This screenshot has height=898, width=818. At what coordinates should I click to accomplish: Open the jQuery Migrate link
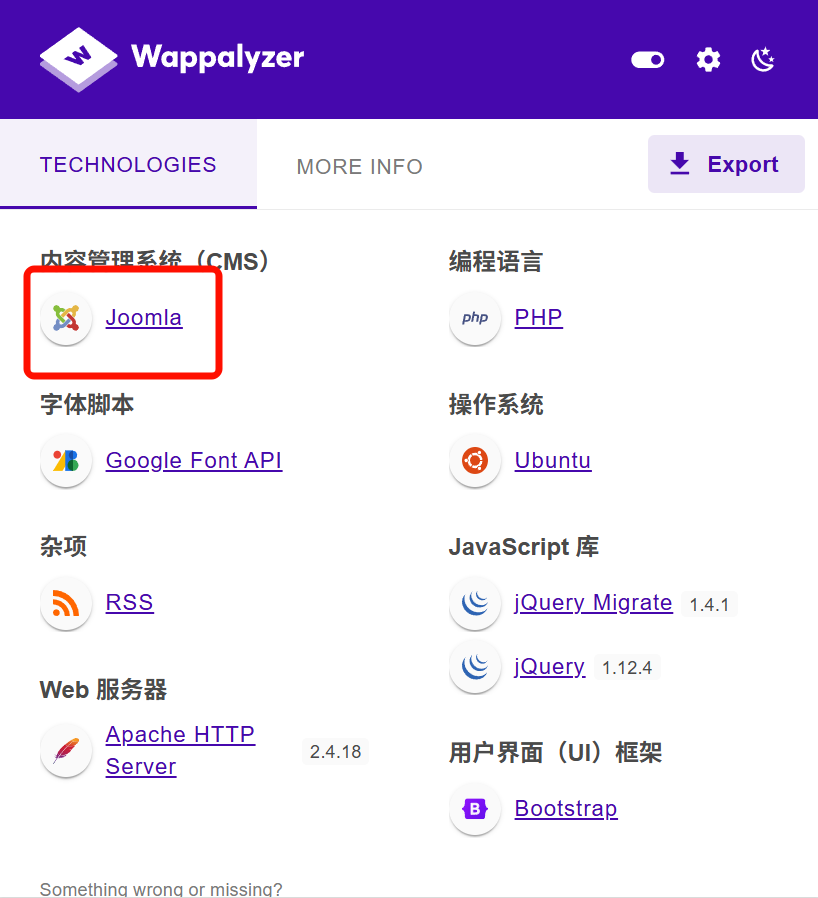click(593, 603)
